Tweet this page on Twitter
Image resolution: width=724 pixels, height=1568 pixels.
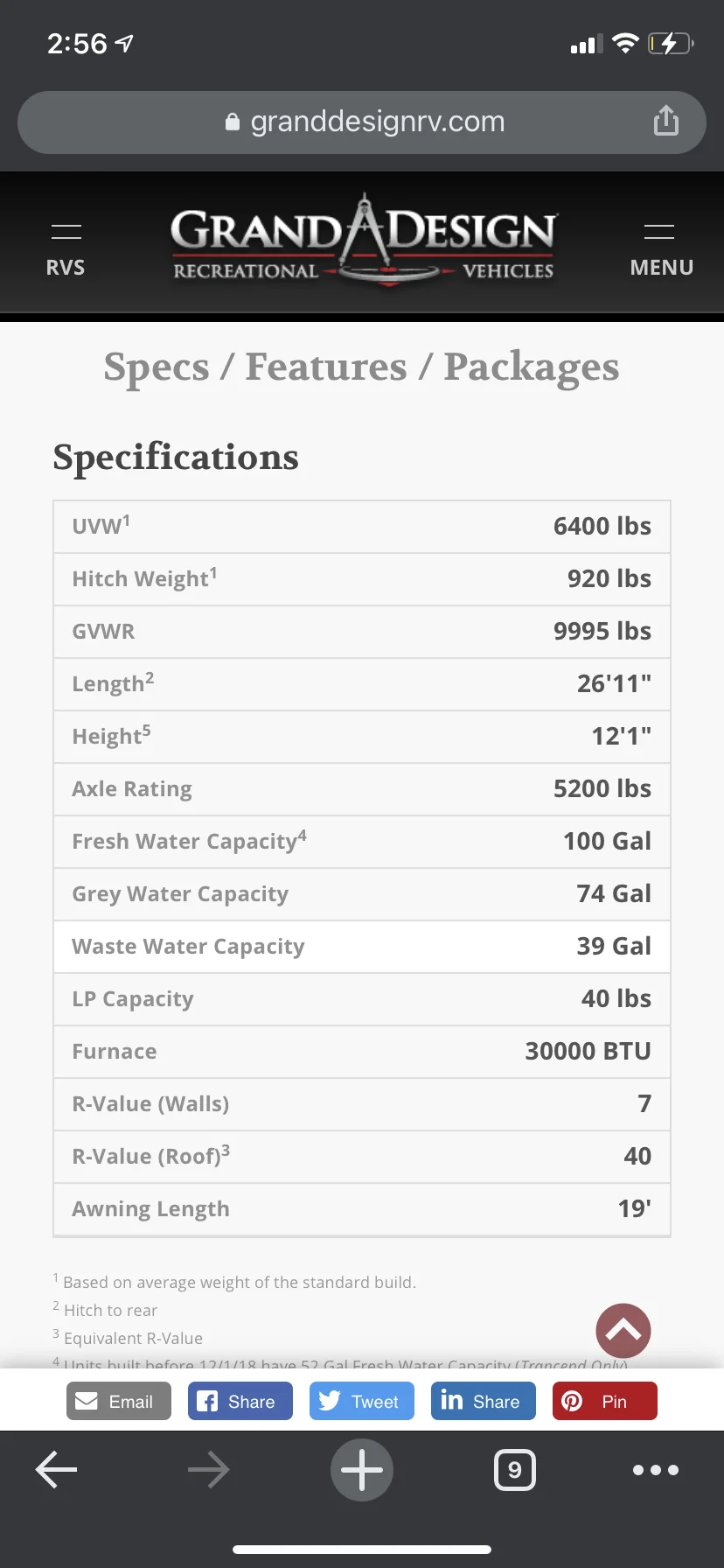click(362, 1401)
